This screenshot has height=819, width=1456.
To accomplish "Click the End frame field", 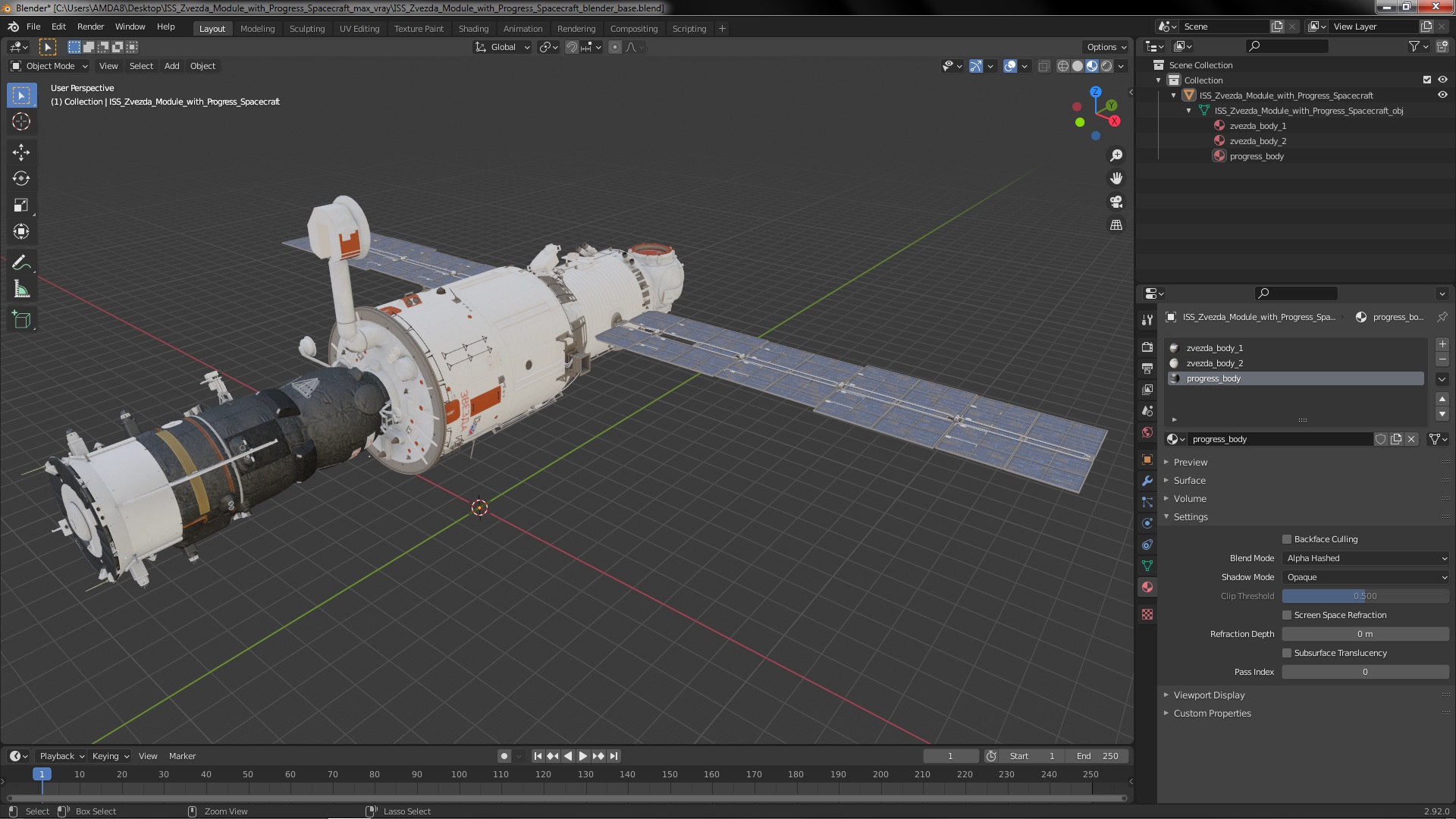I will click(1097, 756).
